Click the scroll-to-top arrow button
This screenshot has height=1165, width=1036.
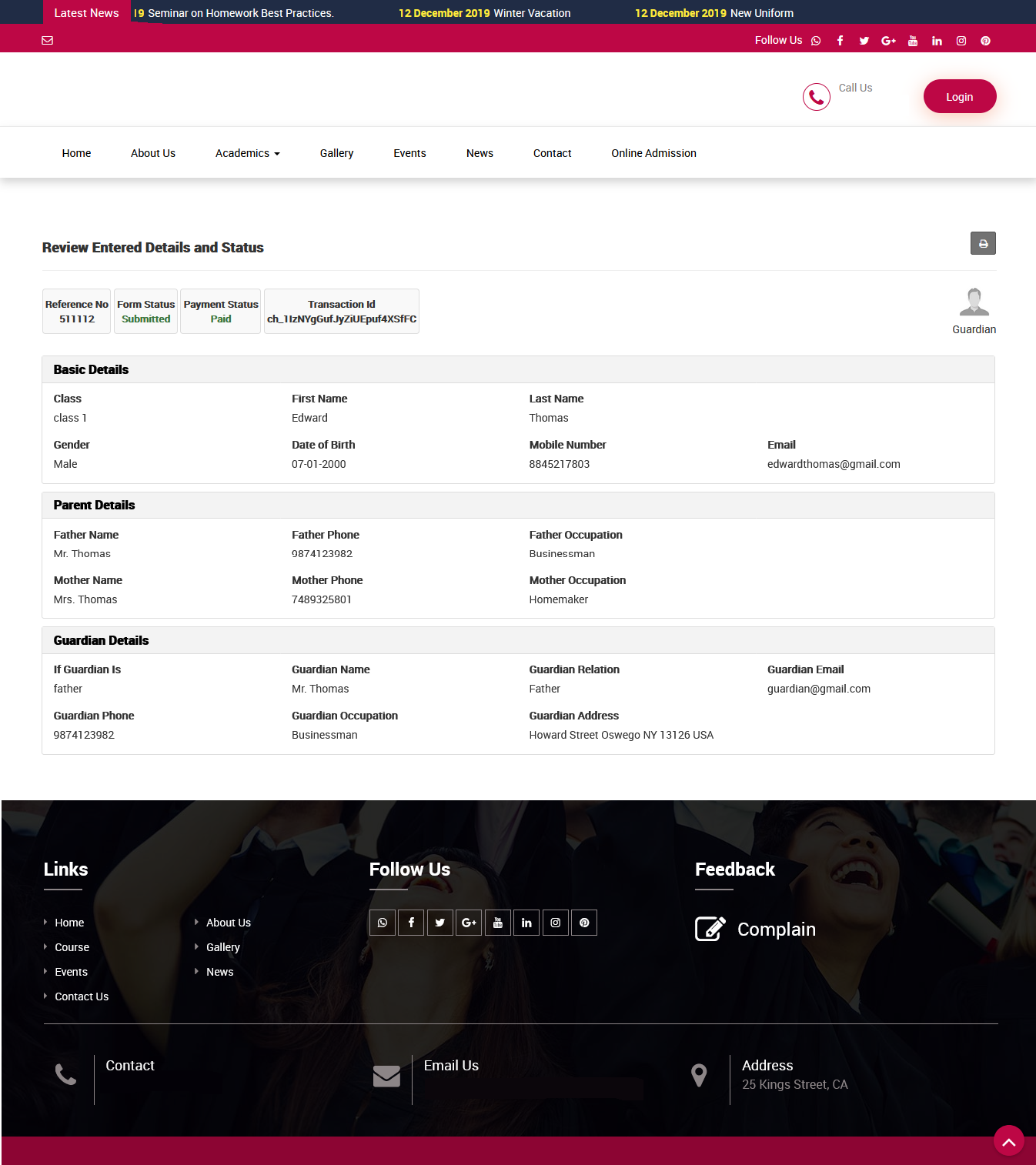[1009, 1140]
